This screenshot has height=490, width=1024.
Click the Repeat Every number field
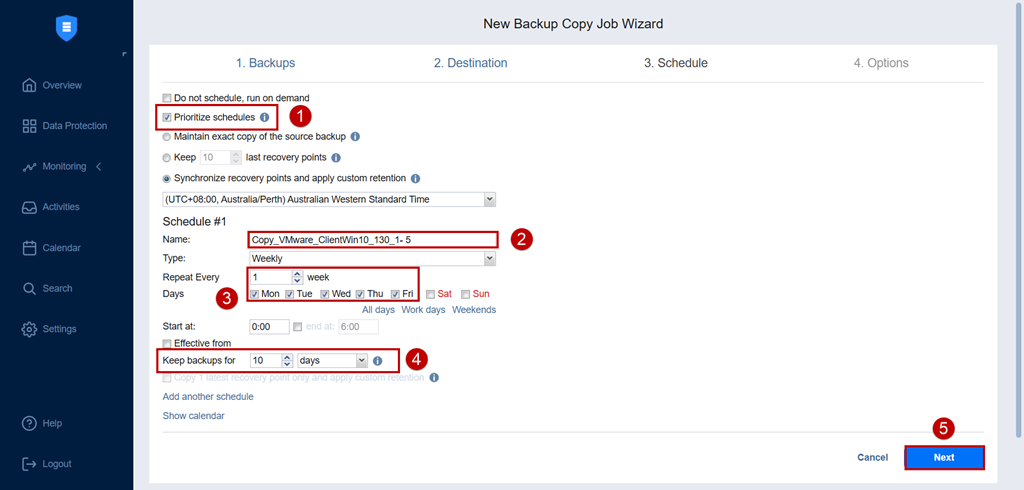coord(272,277)
